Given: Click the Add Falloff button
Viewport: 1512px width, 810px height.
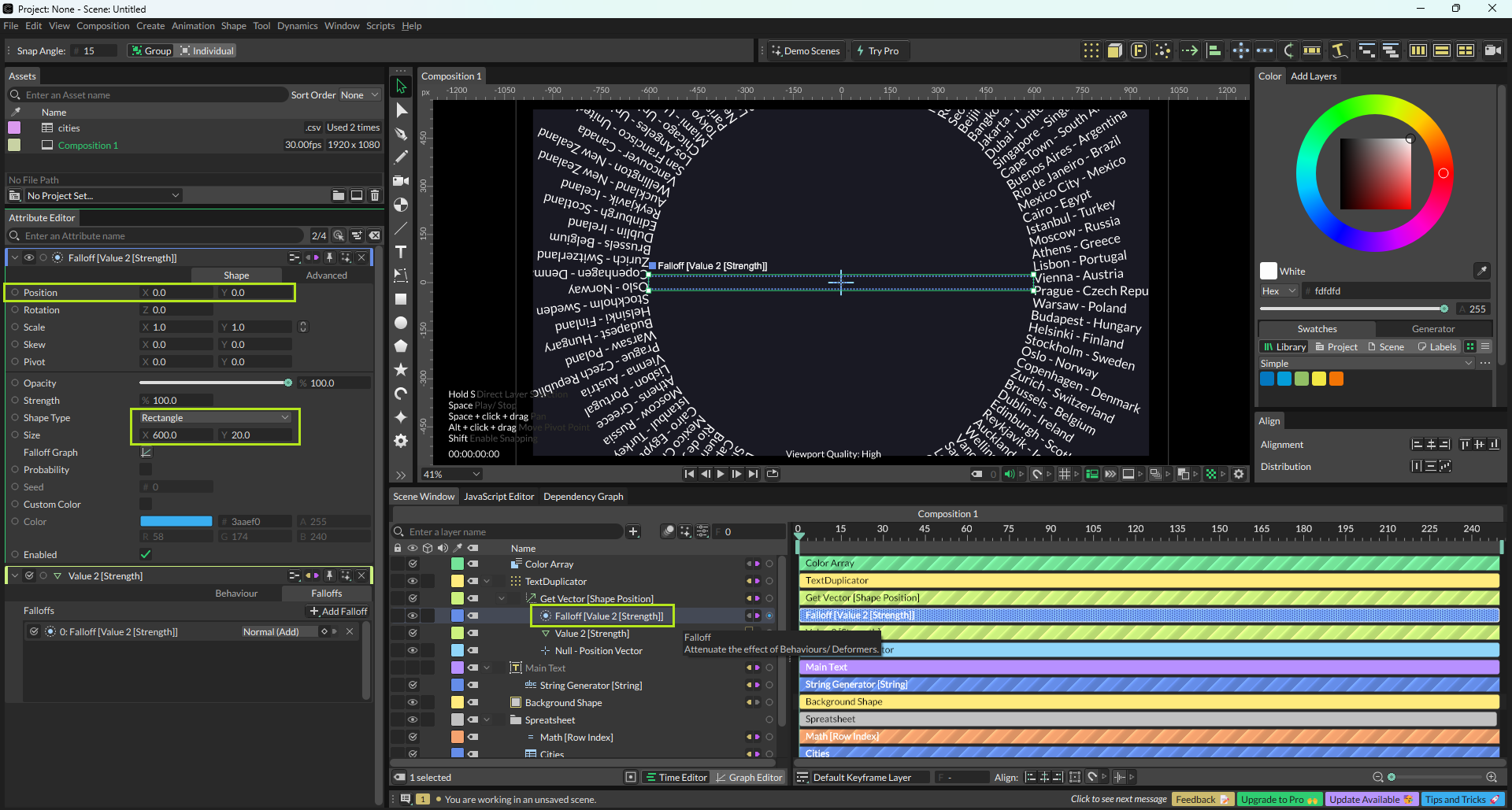Looking at the screenshot, I should tap(339, 612).
